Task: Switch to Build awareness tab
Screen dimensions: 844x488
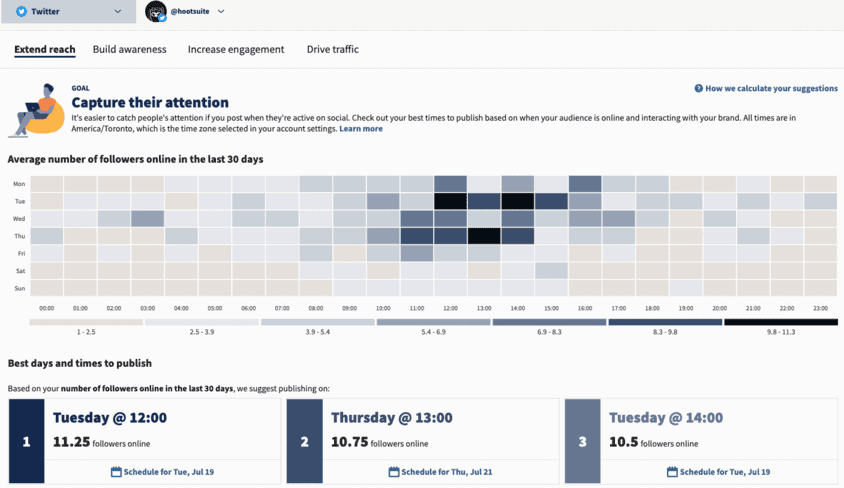Action: (130, 49)
